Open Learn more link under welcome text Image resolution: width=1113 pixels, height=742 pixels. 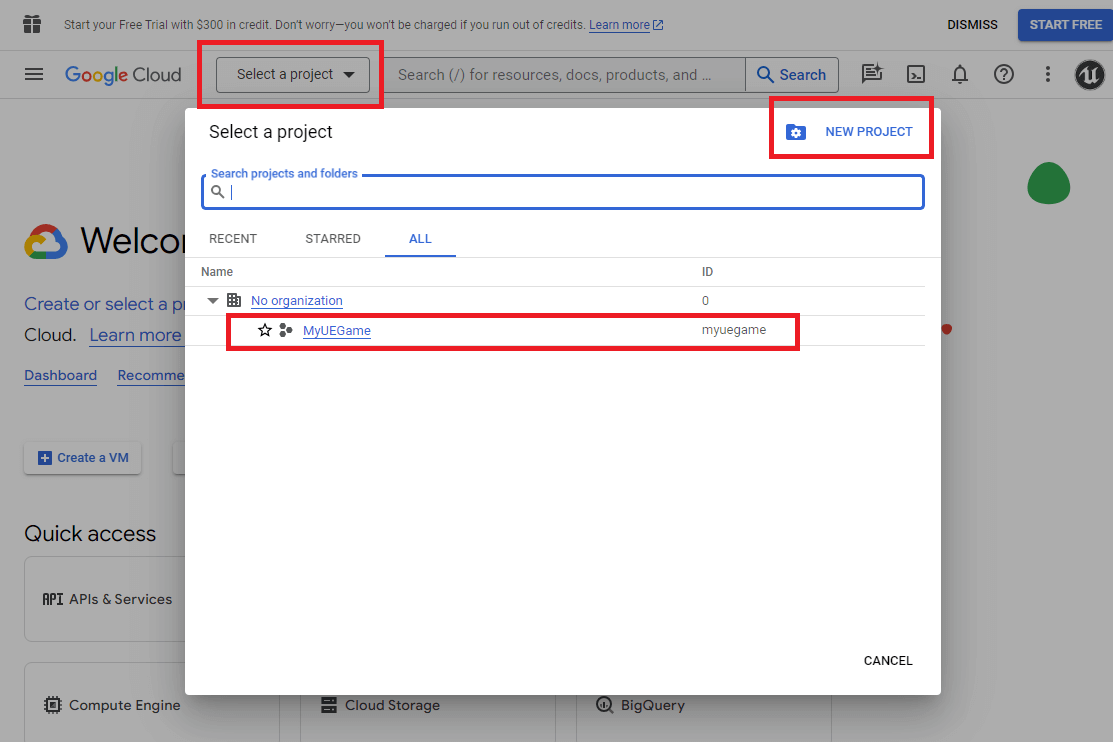[x=135, y=335]
